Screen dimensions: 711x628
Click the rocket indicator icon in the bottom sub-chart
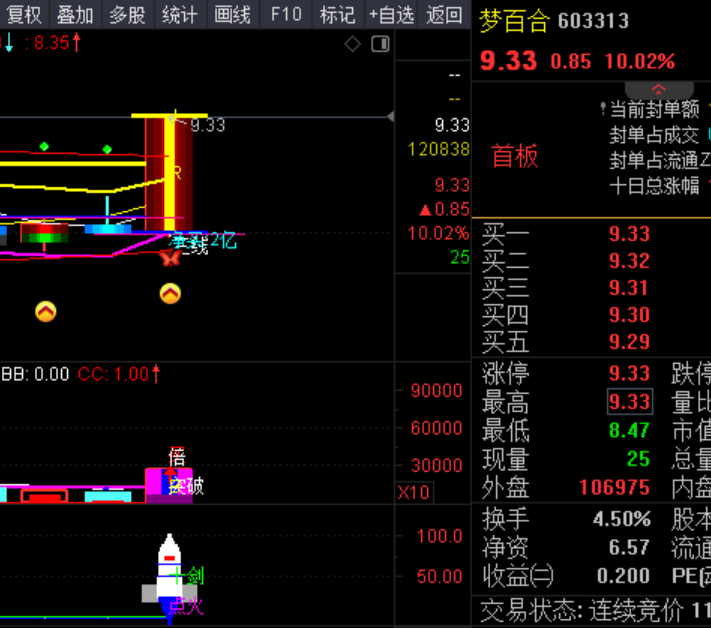(169, 574)
